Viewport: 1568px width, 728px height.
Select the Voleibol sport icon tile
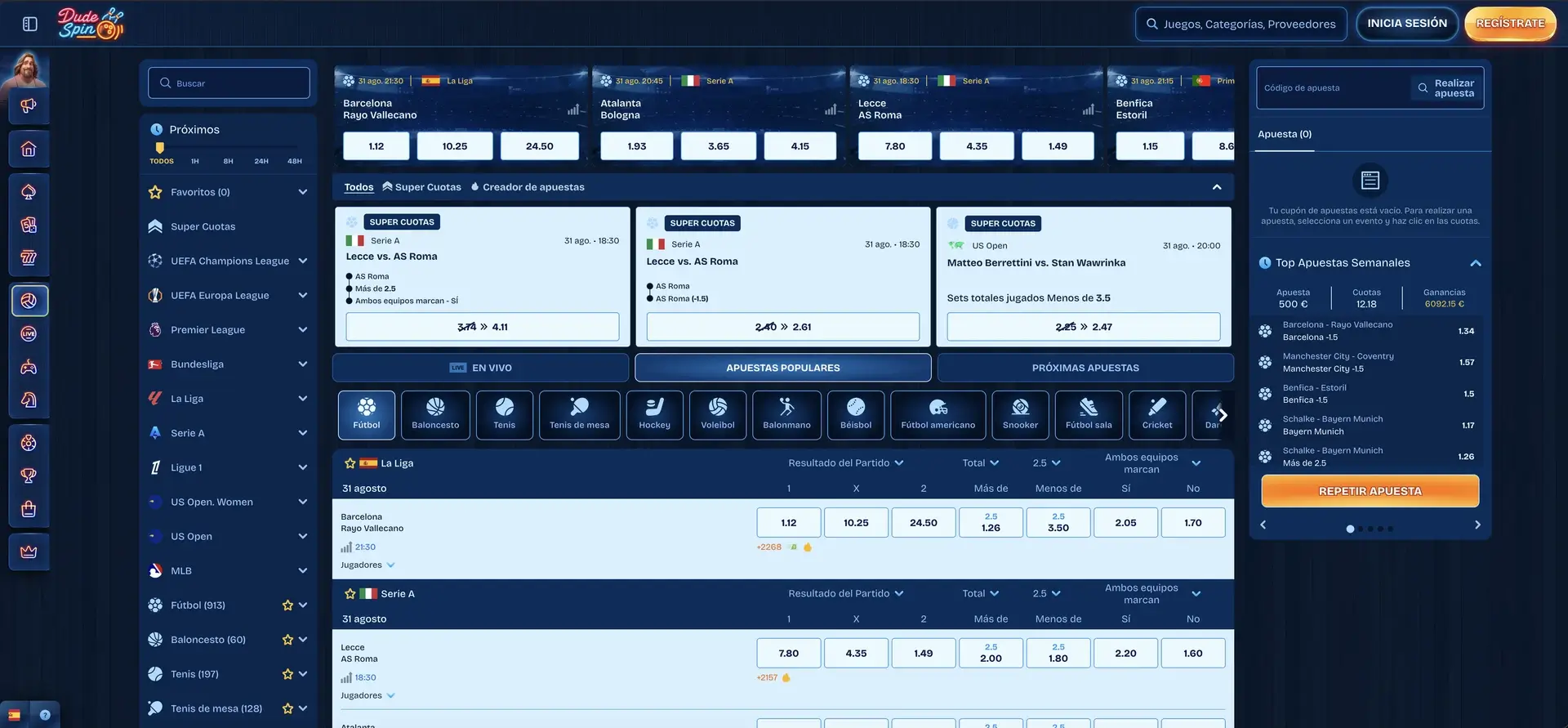coord(718,415)
